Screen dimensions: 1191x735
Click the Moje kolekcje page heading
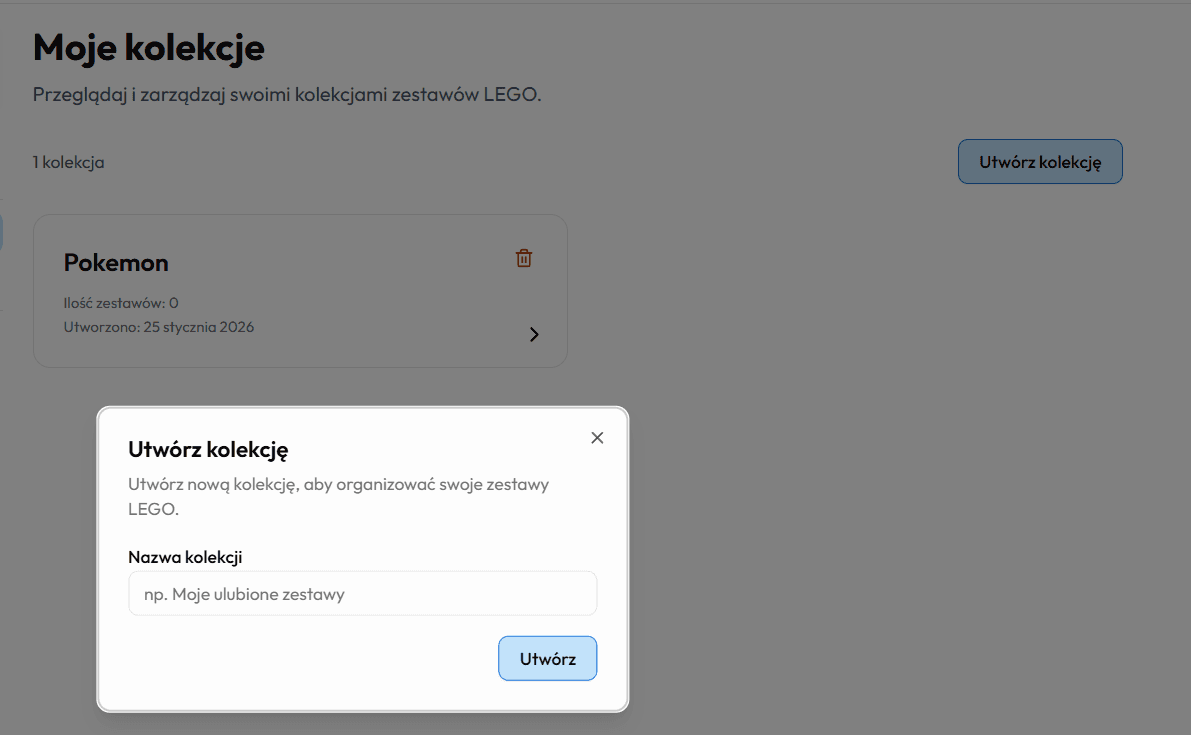148,47
